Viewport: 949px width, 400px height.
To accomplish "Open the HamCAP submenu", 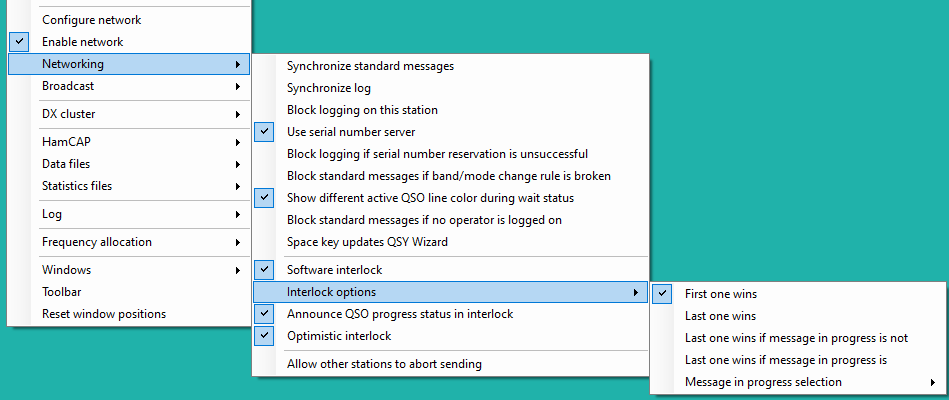I will [129, 142].
